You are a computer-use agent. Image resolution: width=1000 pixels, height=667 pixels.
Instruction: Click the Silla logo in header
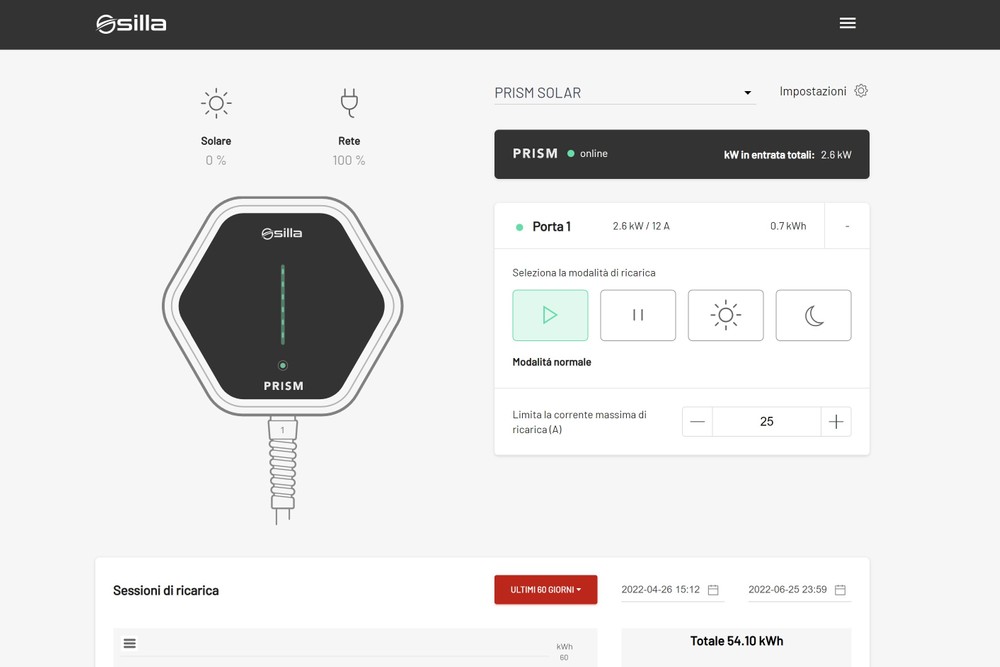(x=131, y=24)
